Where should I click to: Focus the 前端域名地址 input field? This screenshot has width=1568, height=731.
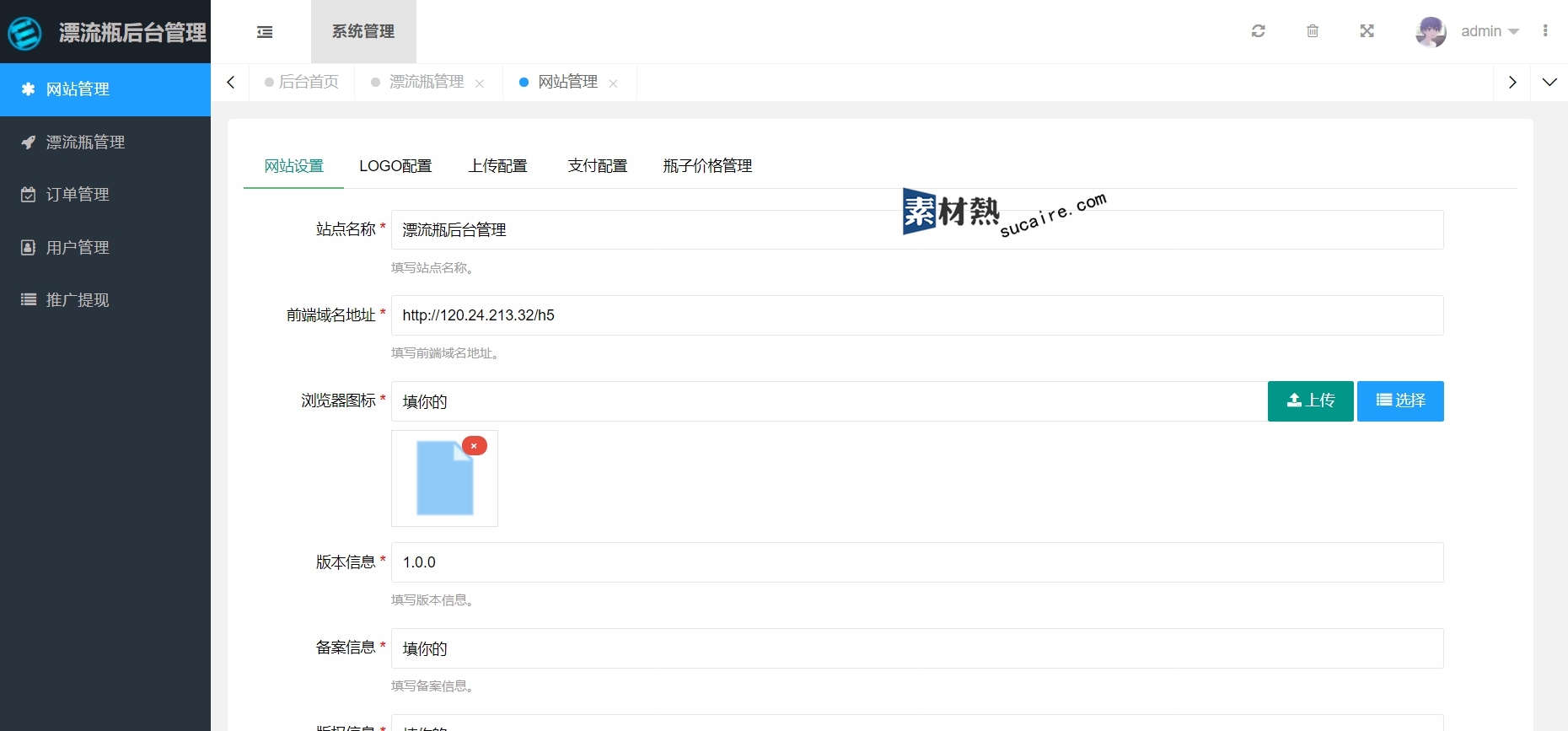click(x=917, y=315)
